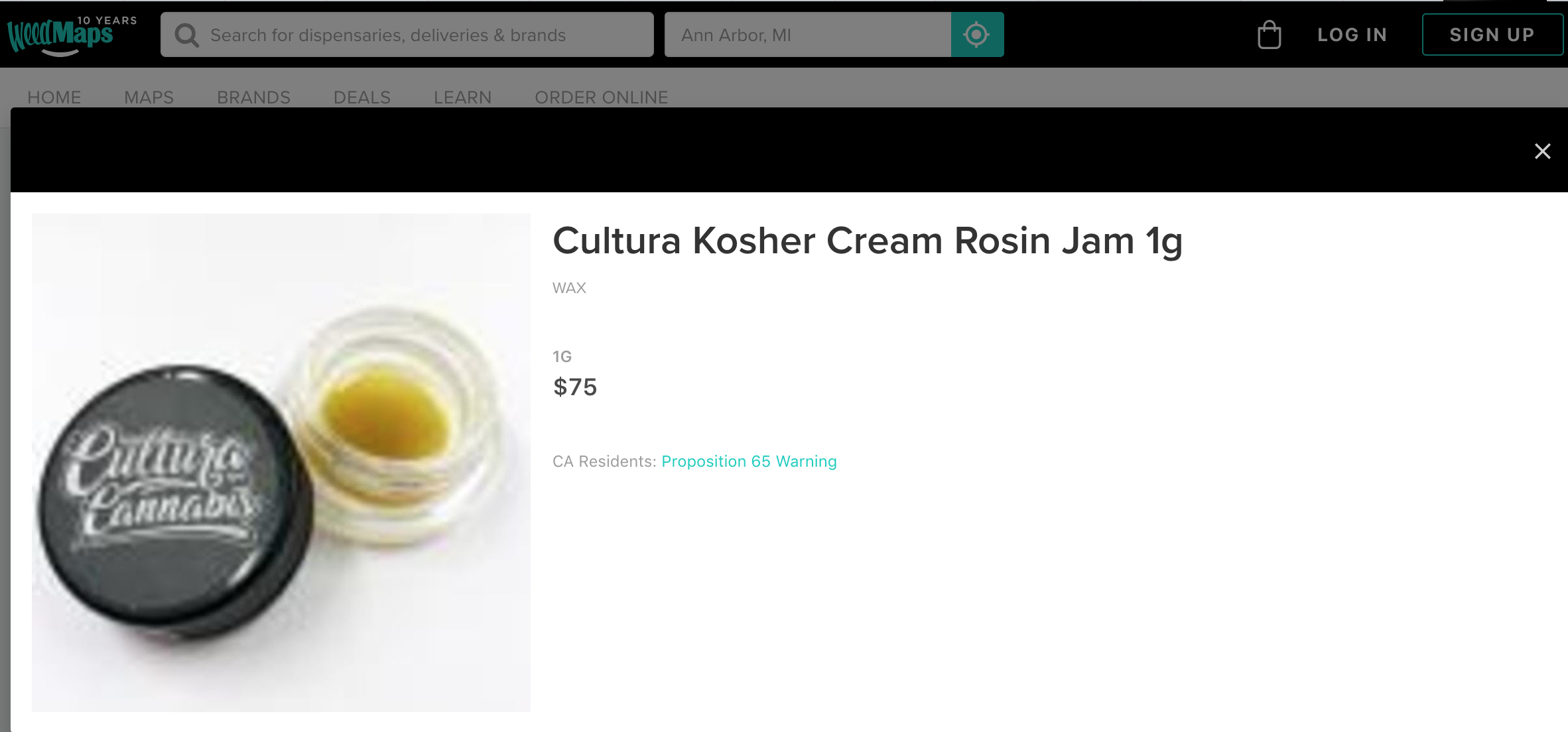The height and width of the screenshot is (732, 1568).
Task: Dismiss the product modal with the X icon
Action: pyautogui.click(x=1543, y=151)
